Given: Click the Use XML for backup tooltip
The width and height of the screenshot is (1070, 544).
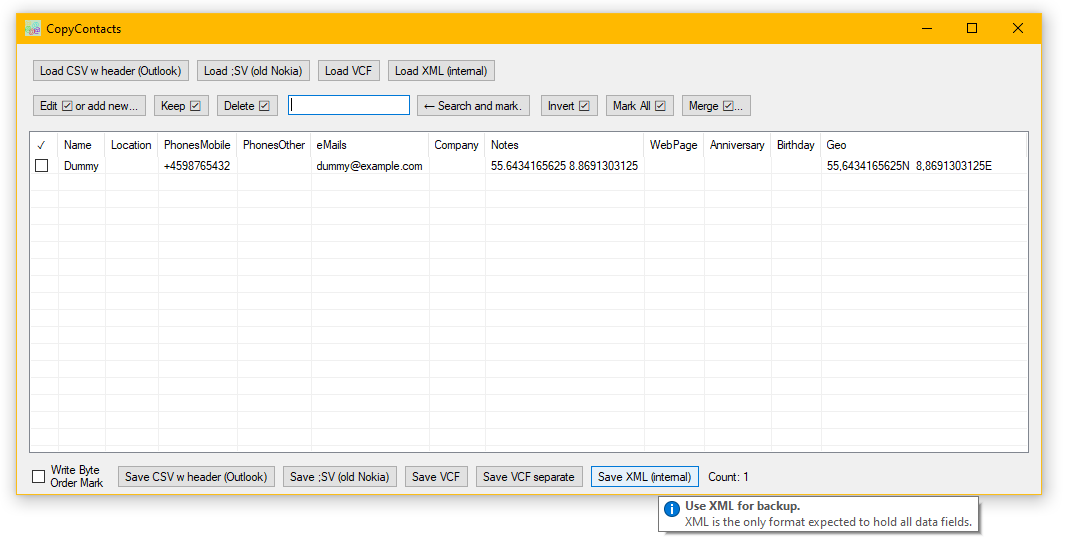Looking at the screenshot, I should click(818, 514).
